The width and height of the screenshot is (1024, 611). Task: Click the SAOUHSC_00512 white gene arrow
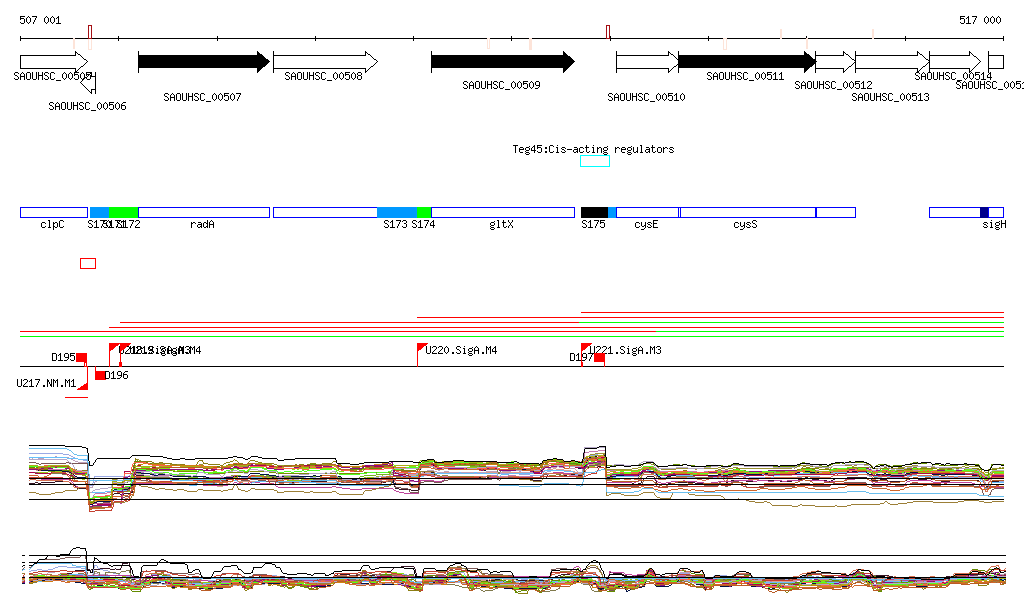tap(835, 62)
